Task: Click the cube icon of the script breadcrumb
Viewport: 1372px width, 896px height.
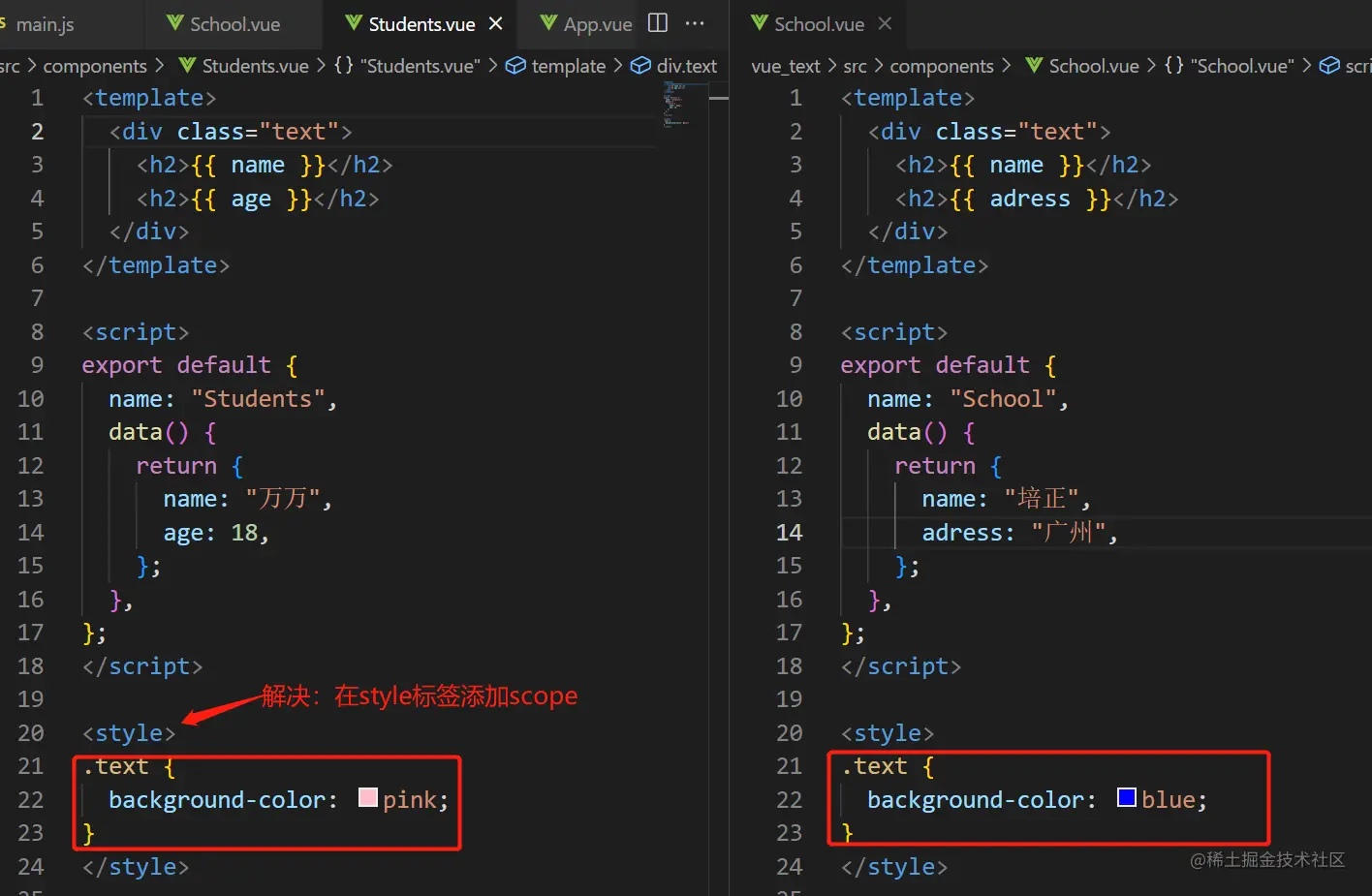Action: click(x=1330, y=65)
